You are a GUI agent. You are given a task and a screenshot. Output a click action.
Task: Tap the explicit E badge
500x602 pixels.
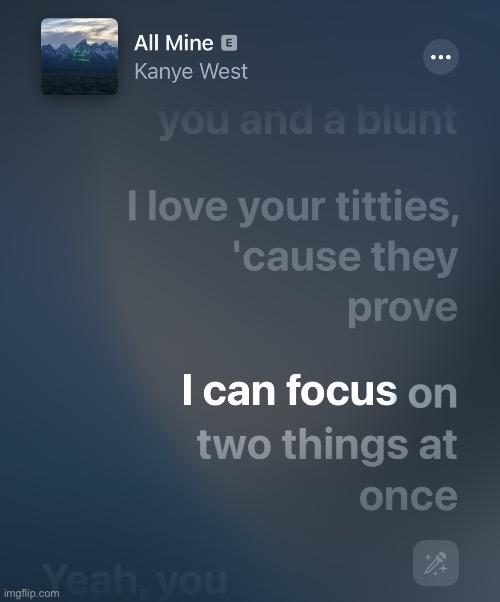(229, 43)
